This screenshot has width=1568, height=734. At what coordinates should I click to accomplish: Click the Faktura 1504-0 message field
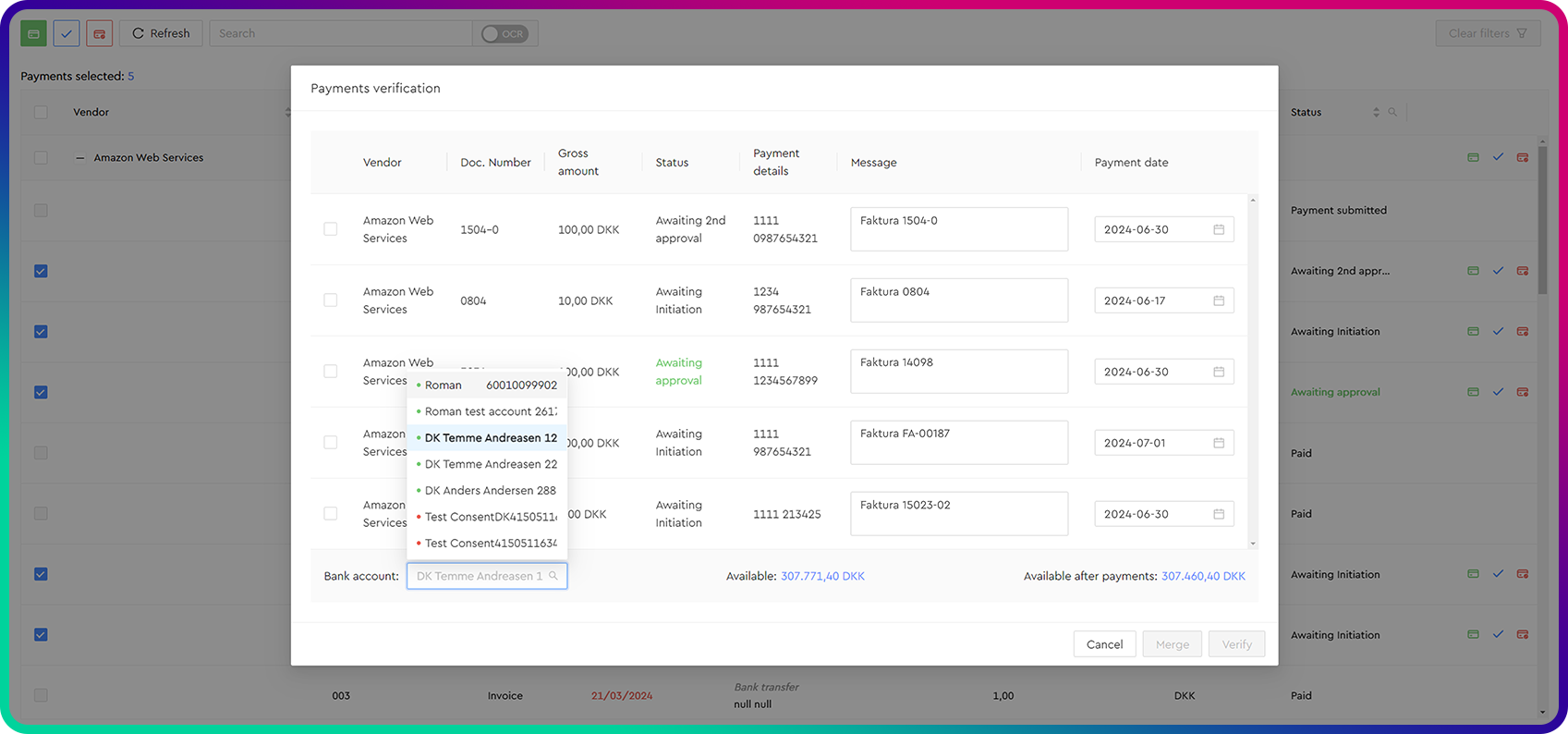[x=959, y=229]
